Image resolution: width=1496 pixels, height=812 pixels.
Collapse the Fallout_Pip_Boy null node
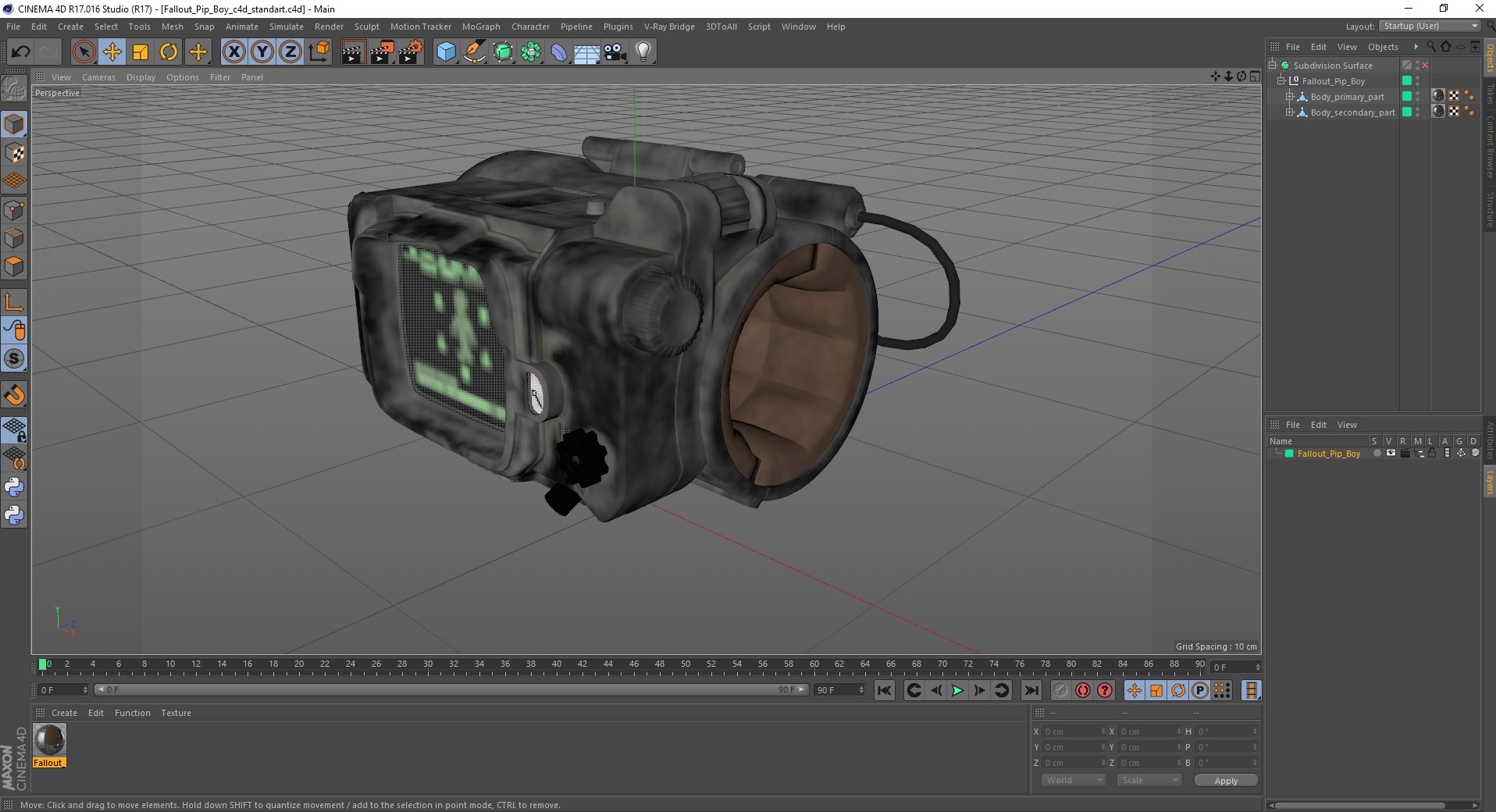click(x=1281, y=81)
